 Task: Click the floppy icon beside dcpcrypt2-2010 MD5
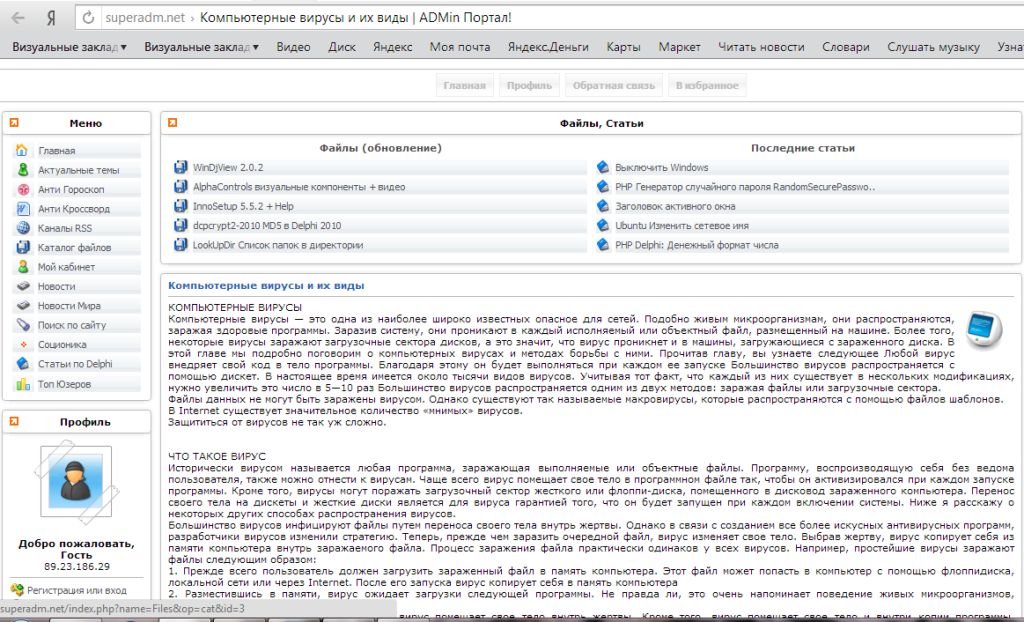point(181,225)
